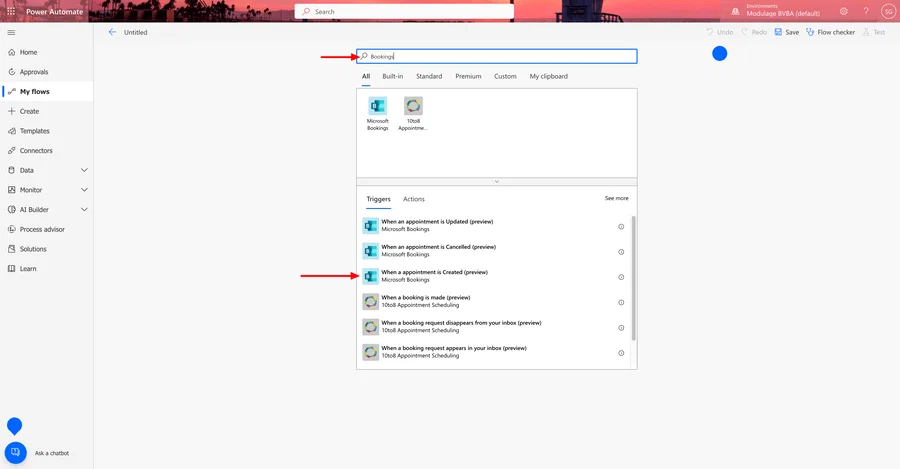Image resolution: width=900 pixels, height=469 pixels.
Task: Open Templates in sidebar
Action: click(46, 131)
